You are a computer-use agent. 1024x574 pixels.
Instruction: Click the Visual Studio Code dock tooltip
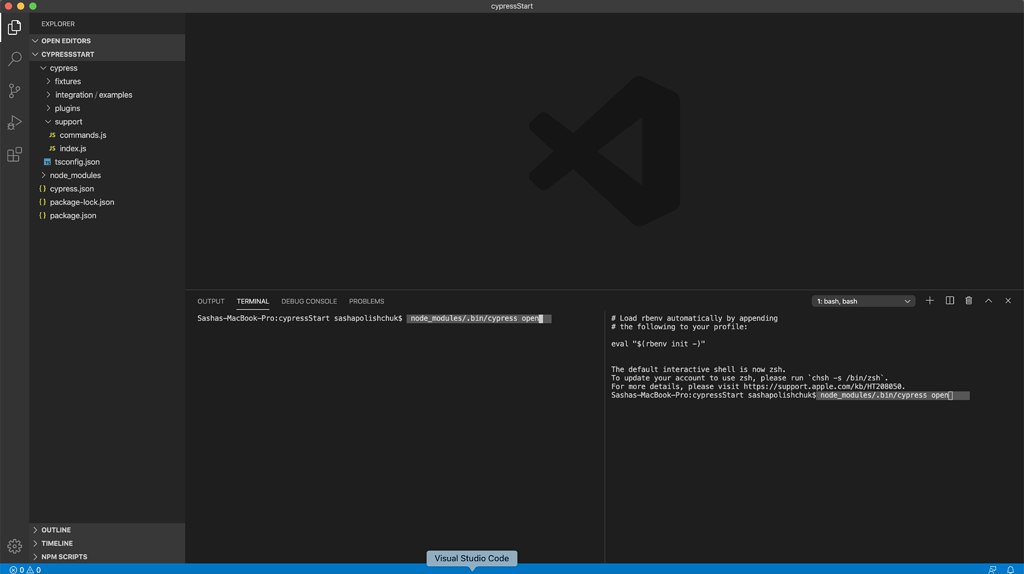[x=472, y=558]
